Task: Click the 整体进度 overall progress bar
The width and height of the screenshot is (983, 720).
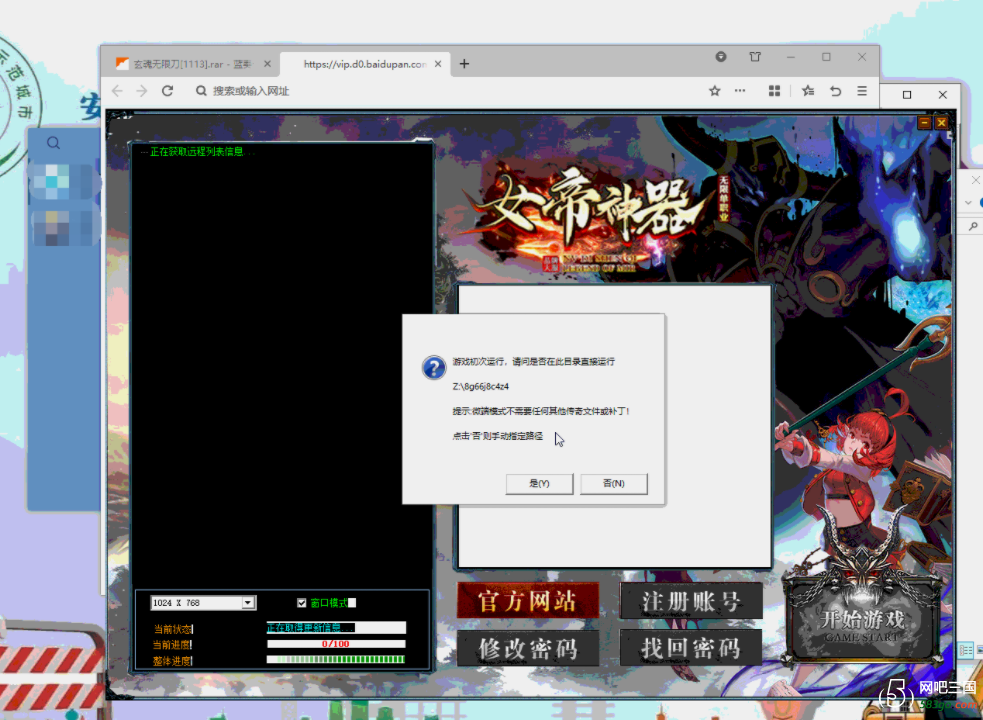Action: [335, 659]
